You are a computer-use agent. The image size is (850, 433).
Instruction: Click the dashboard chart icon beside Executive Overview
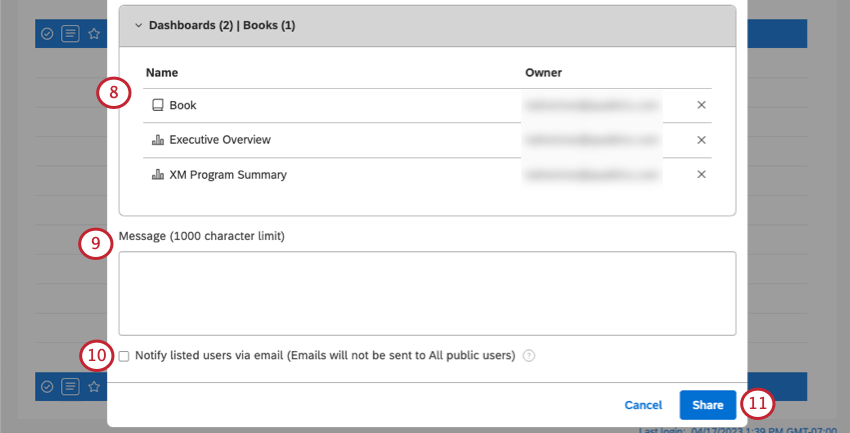tap(157, 140)
